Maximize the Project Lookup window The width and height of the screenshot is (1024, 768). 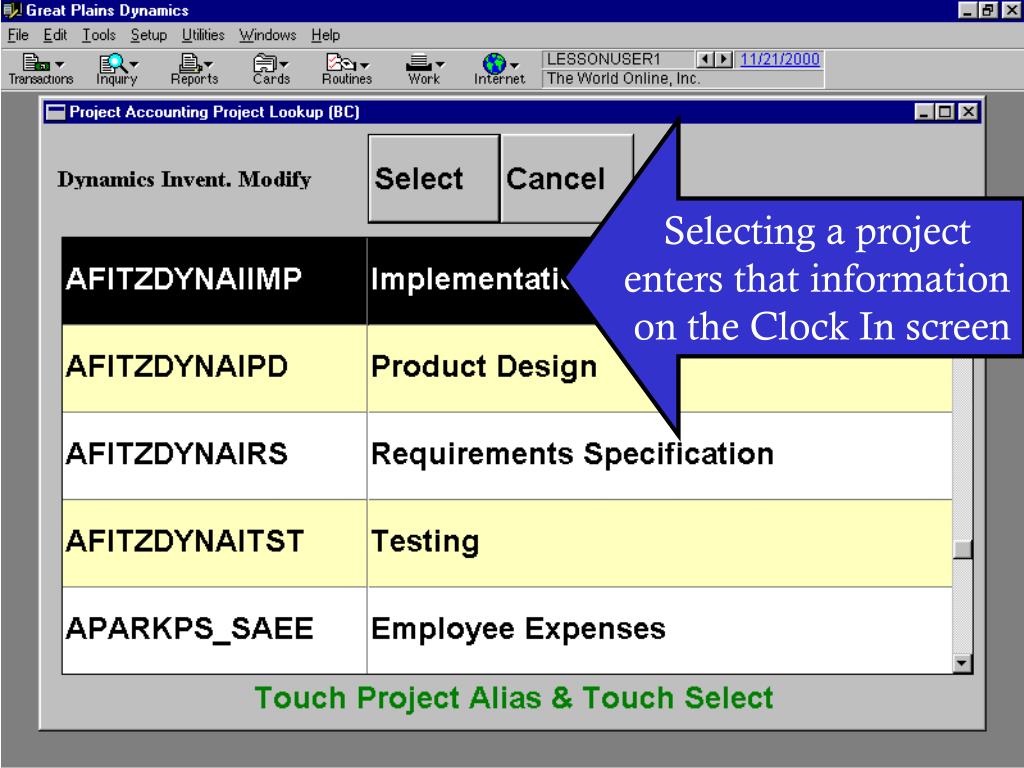coord(945,112)
